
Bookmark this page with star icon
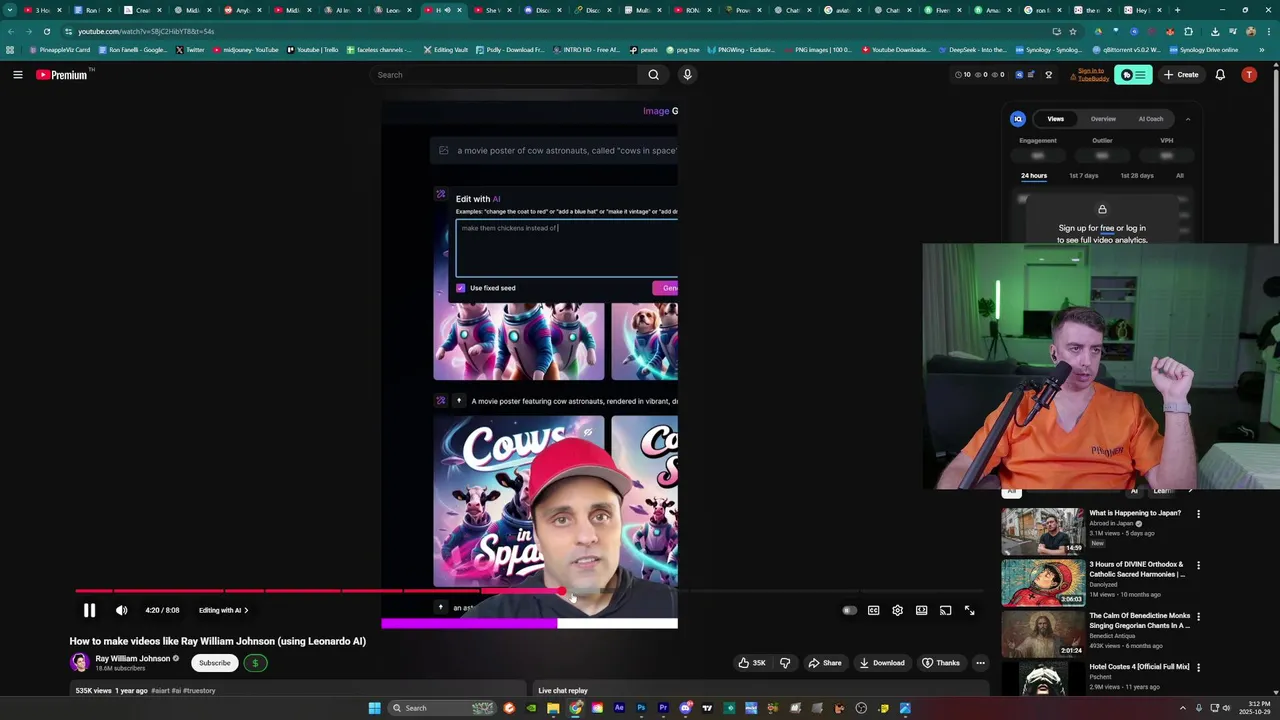point(1073,31)
